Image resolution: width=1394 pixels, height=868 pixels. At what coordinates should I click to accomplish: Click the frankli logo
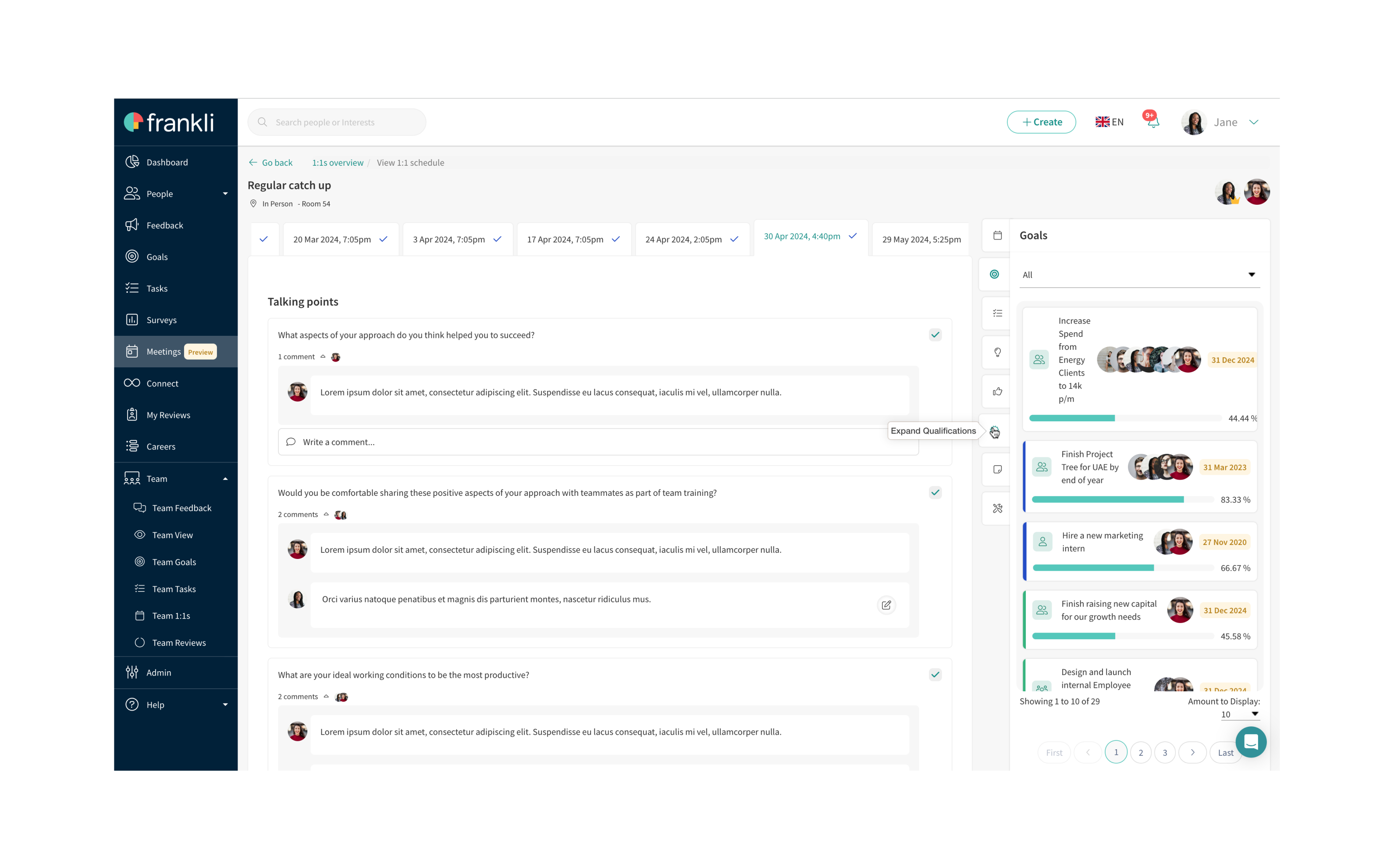(169, 122)
